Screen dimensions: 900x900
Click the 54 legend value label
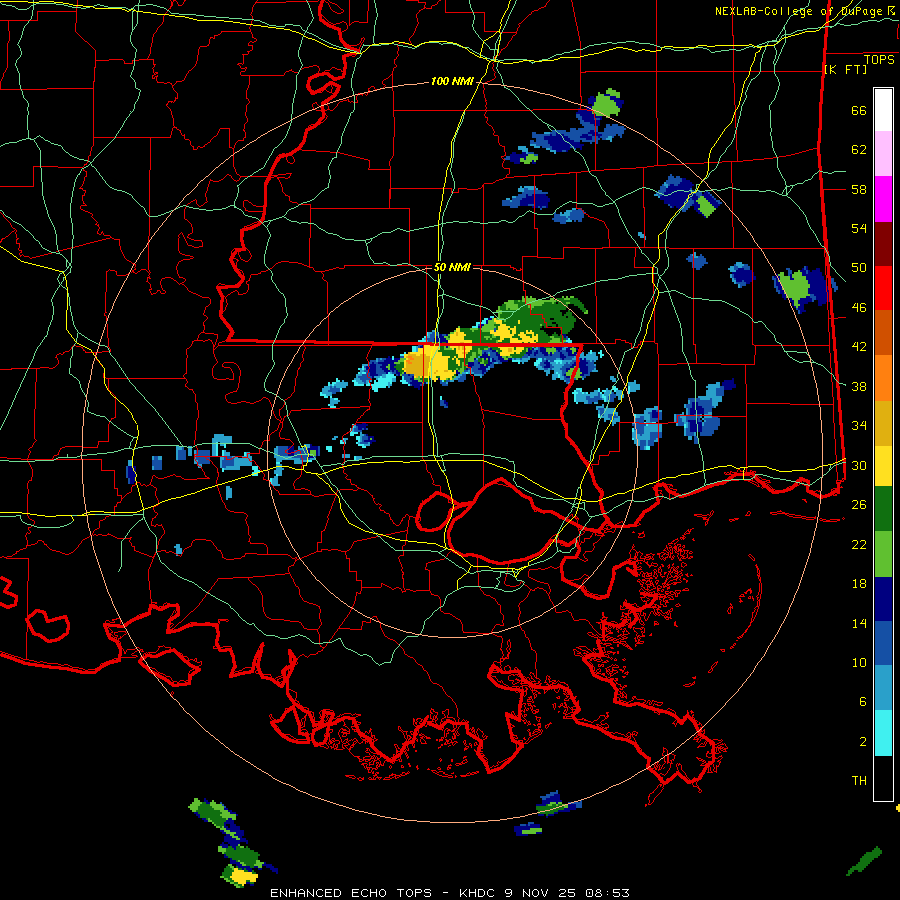click(x=859, y=228)
